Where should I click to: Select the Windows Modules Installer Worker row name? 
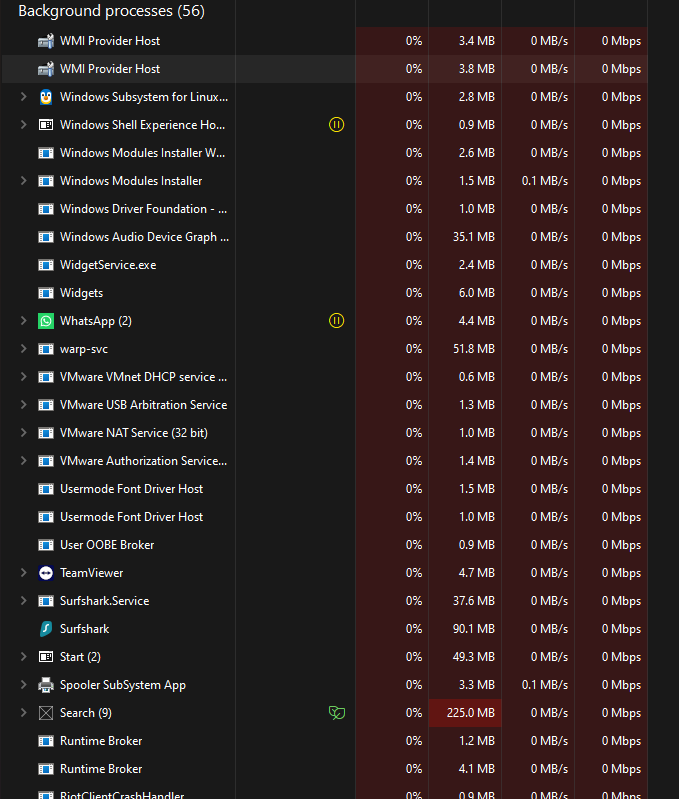click(x=143, y=153)
